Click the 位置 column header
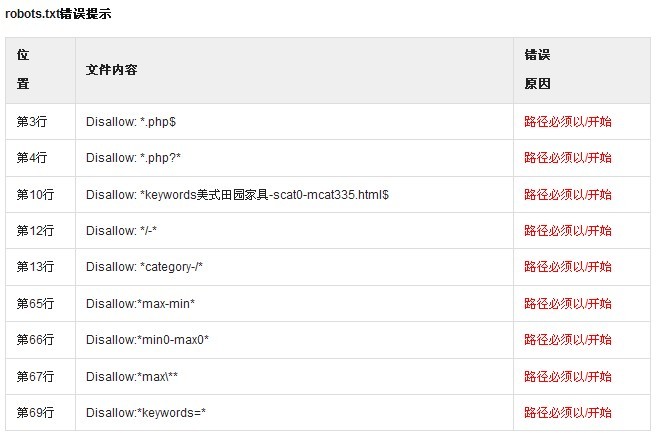665x433 pixels. pos(23,70)
